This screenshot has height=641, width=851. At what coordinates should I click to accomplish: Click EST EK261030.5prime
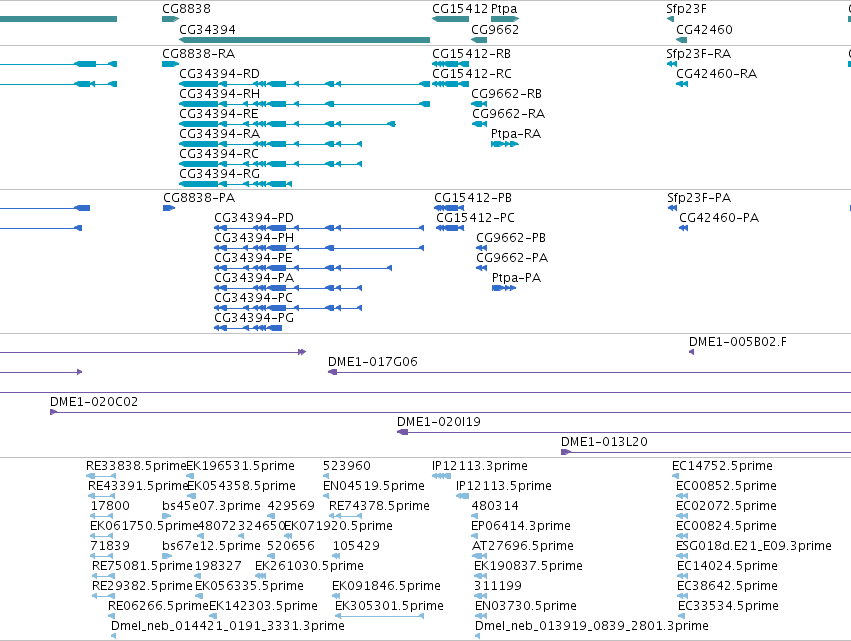tap(309, 566)
